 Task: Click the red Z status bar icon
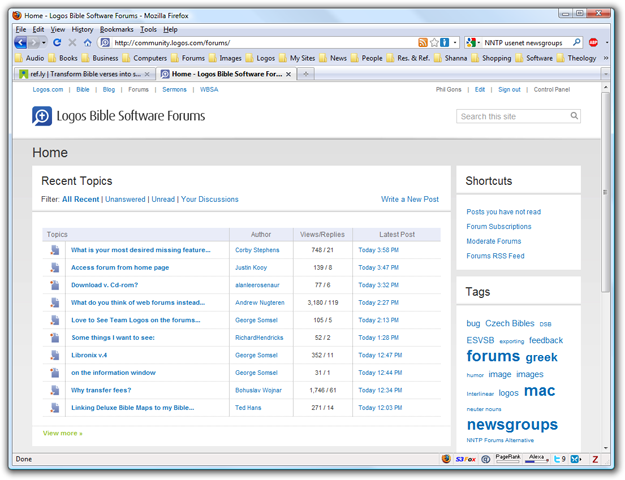pos(595,459)
